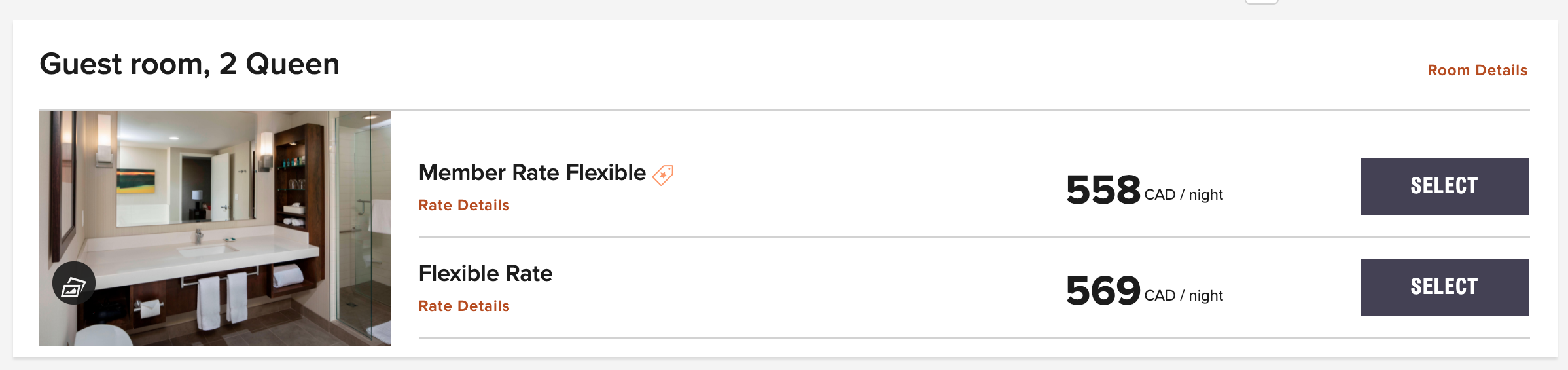Image resolution: width=1568 pixels, height=370 pixels.
Task: Click the "Flexible Rate" rate name
Action: (x=486, y=274)
